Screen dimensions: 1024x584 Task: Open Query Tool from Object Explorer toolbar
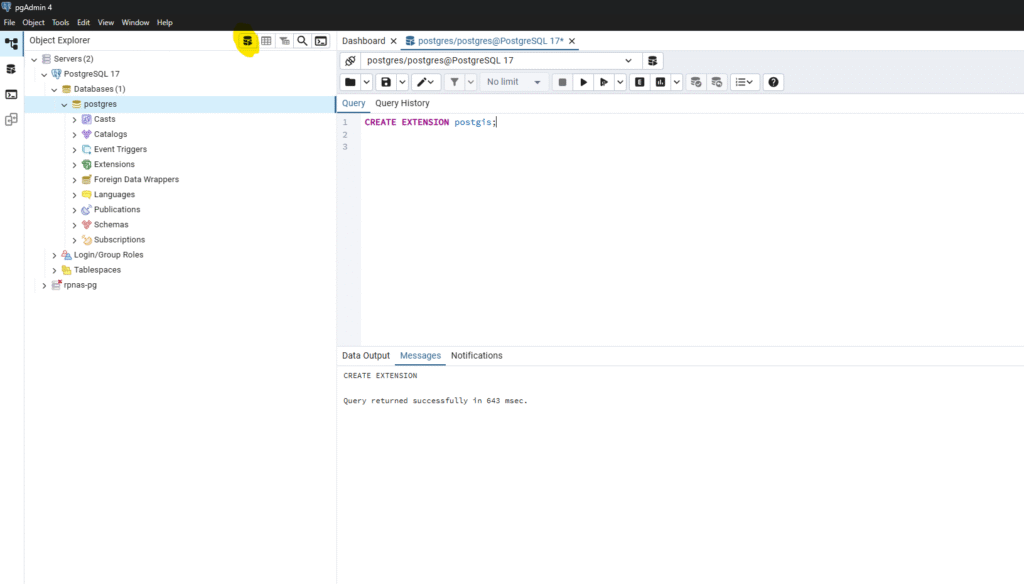[x=247, y=41]
